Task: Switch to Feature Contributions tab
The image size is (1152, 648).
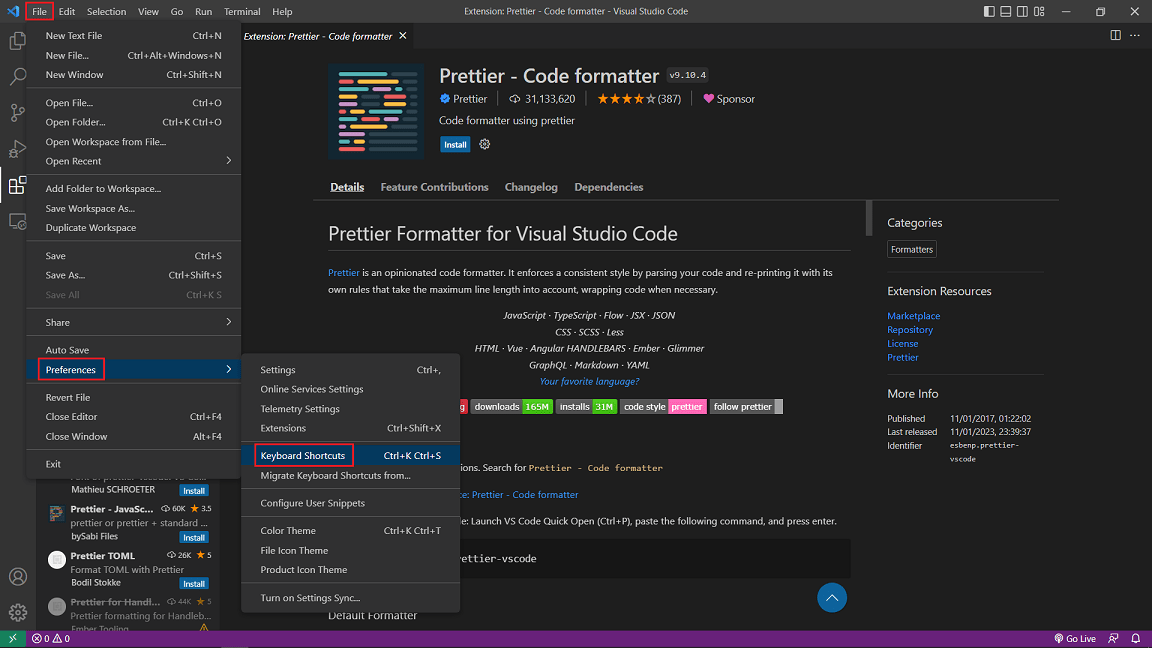Action: point(434,187)
